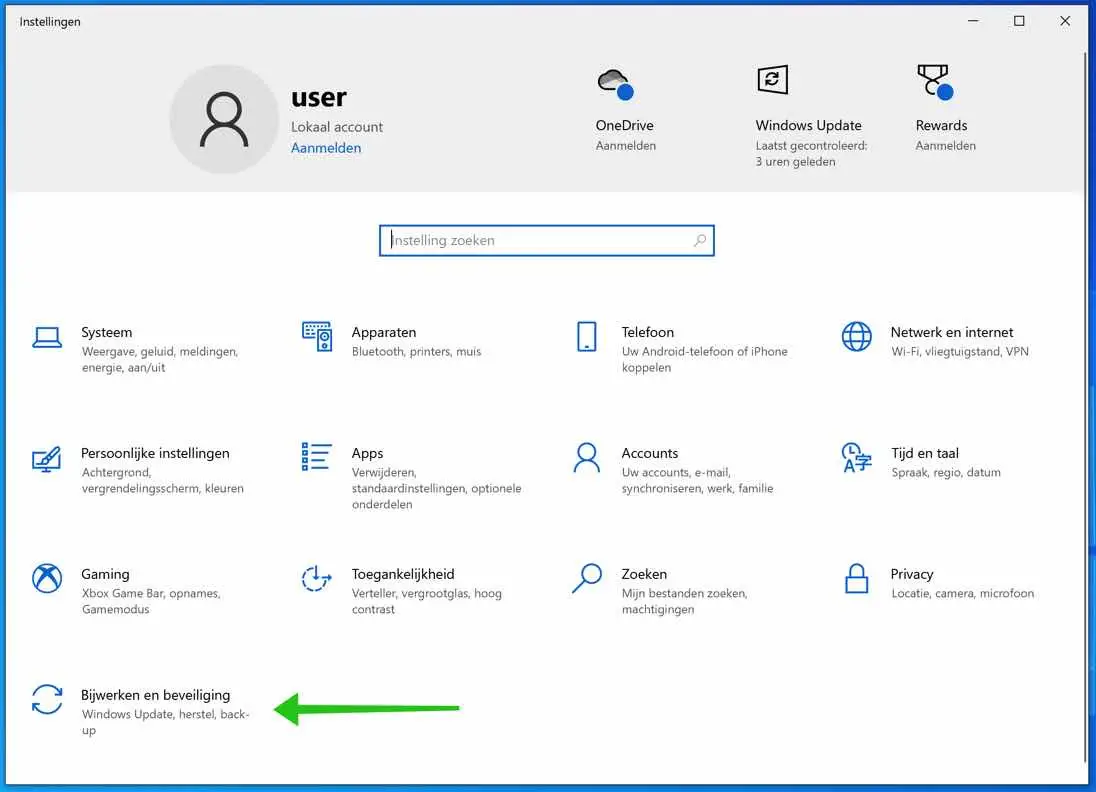Open the Netwerk en internet globe icon
The width and height of the screenshot is (1096, 792).
click(856, 336)
